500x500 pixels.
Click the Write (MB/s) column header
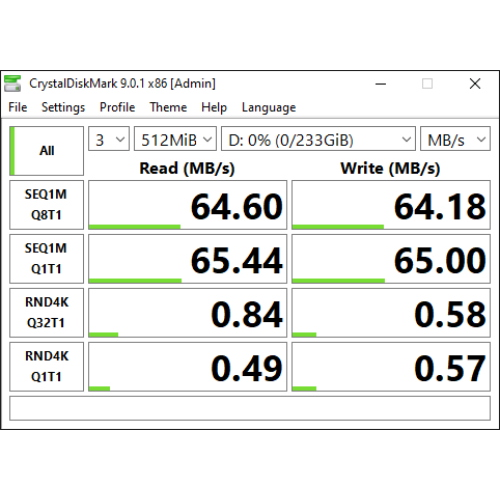tap(390, 168)
